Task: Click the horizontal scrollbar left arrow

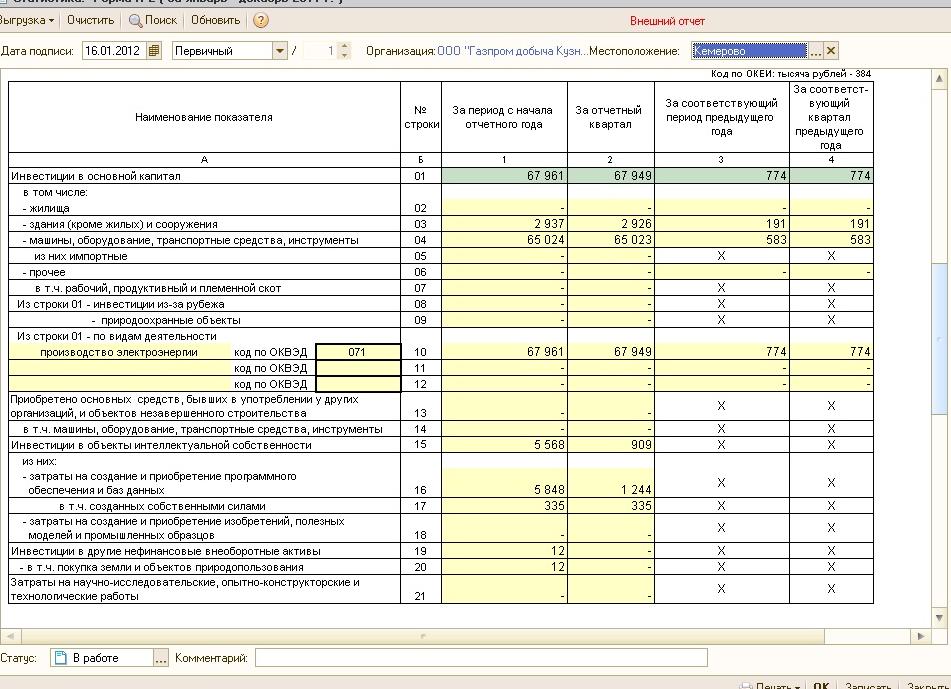Action: point(9,636)
